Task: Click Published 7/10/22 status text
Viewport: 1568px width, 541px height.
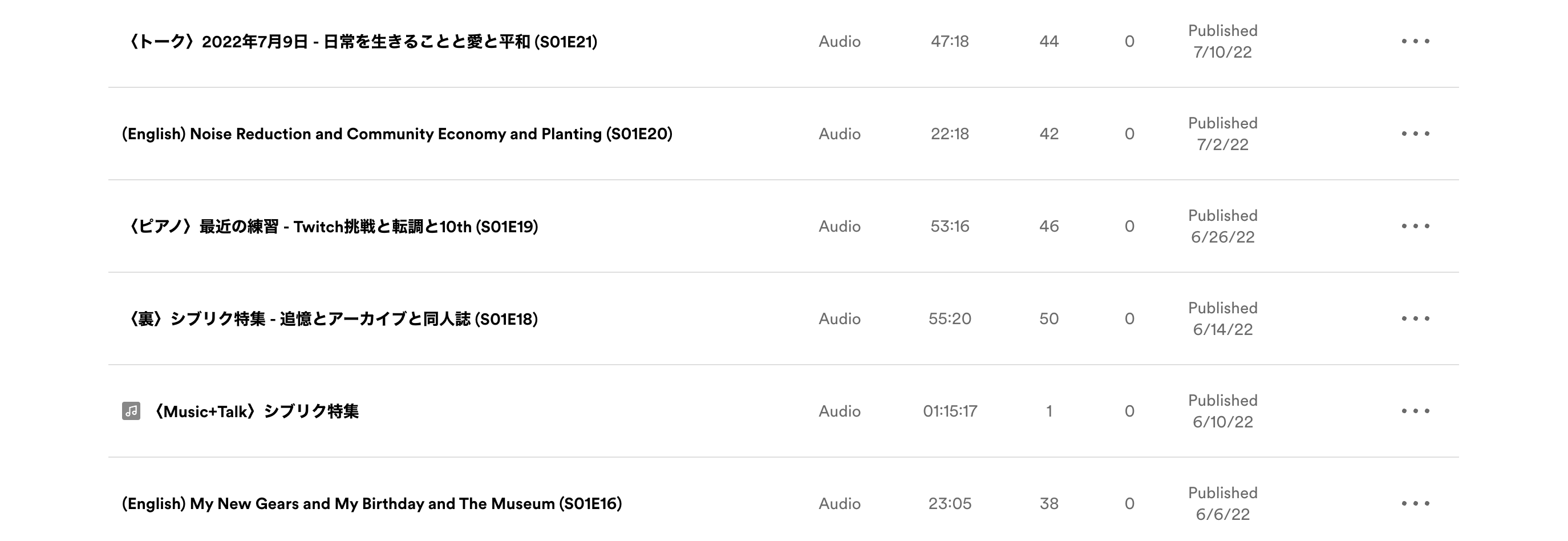Action: coord(1223,42)
